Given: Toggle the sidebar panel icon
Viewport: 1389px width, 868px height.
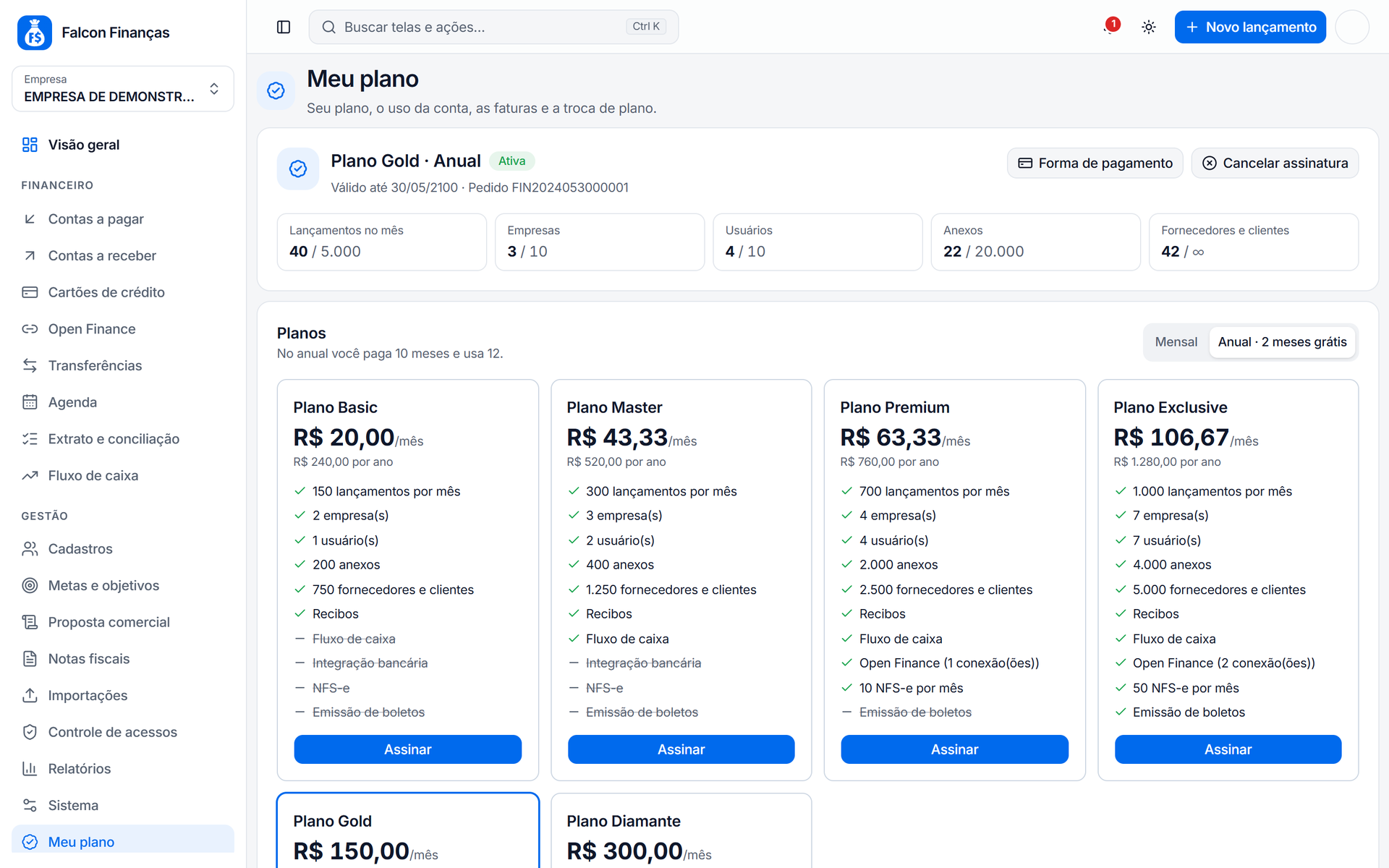Looking at the screenshot, I should coord(284,27).
